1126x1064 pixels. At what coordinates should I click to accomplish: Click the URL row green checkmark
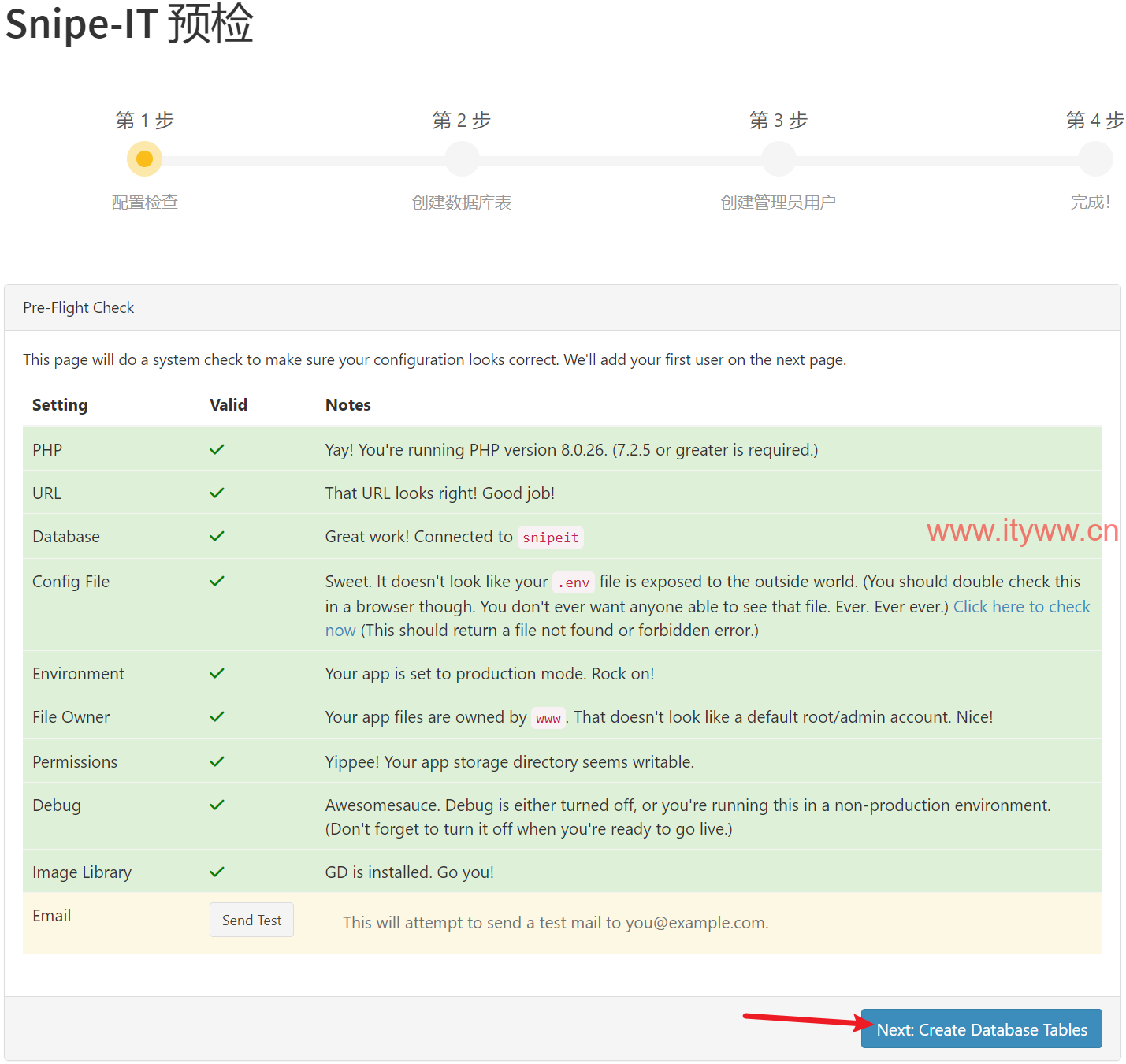217,493
